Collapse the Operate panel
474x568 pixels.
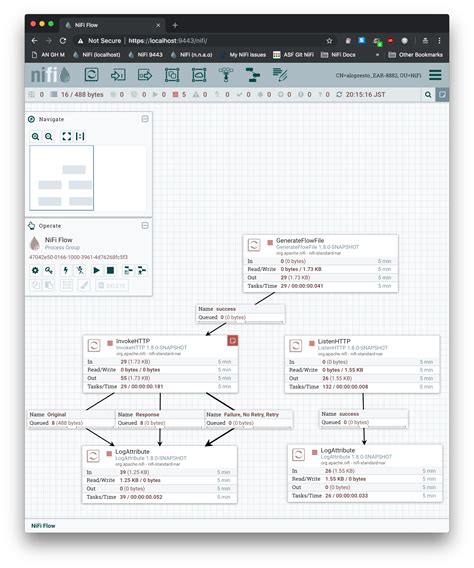145,225
